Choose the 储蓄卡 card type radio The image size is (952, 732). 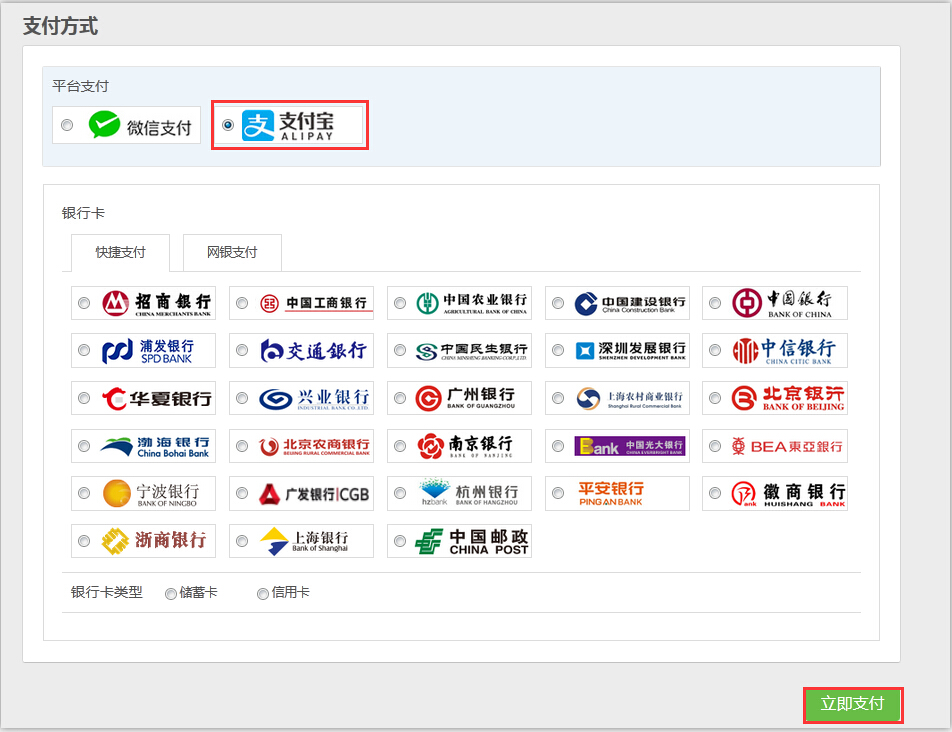pyautogui.click(x=171, y=594)
